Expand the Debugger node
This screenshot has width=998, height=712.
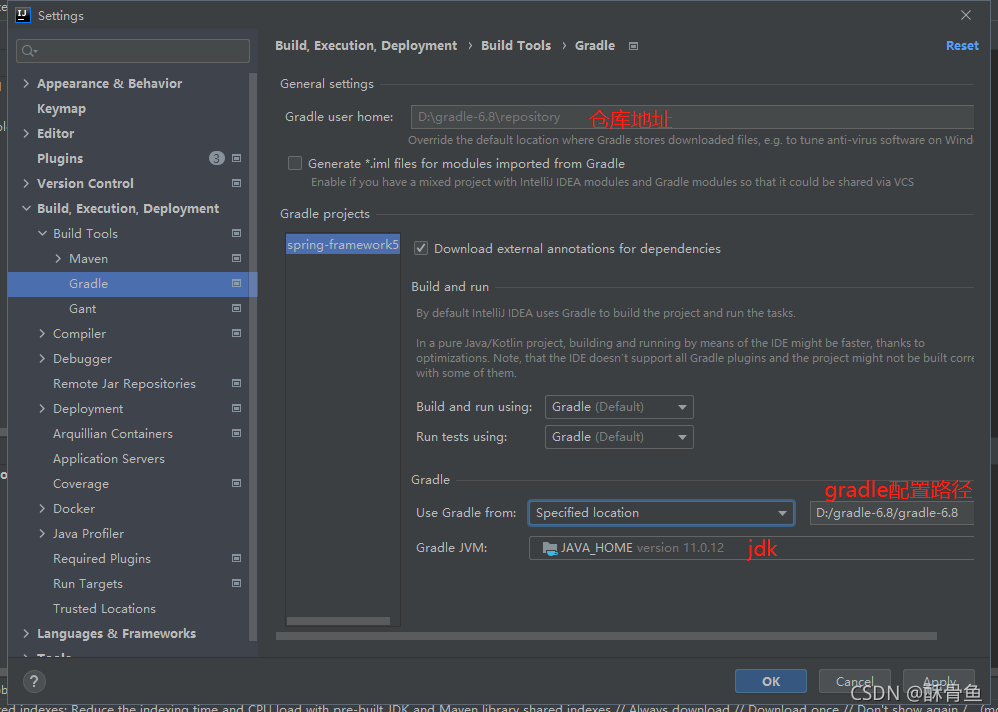42,359
